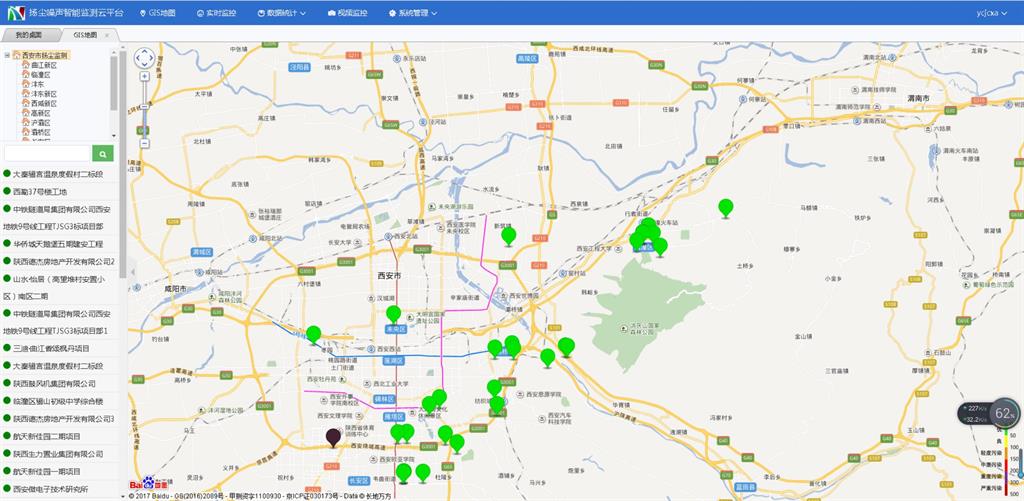Image resolution: width=1024 pixels, height=501 pixels.
Task: Select 航天新佳园一期项目 in site list
Action: pos(46,472)
